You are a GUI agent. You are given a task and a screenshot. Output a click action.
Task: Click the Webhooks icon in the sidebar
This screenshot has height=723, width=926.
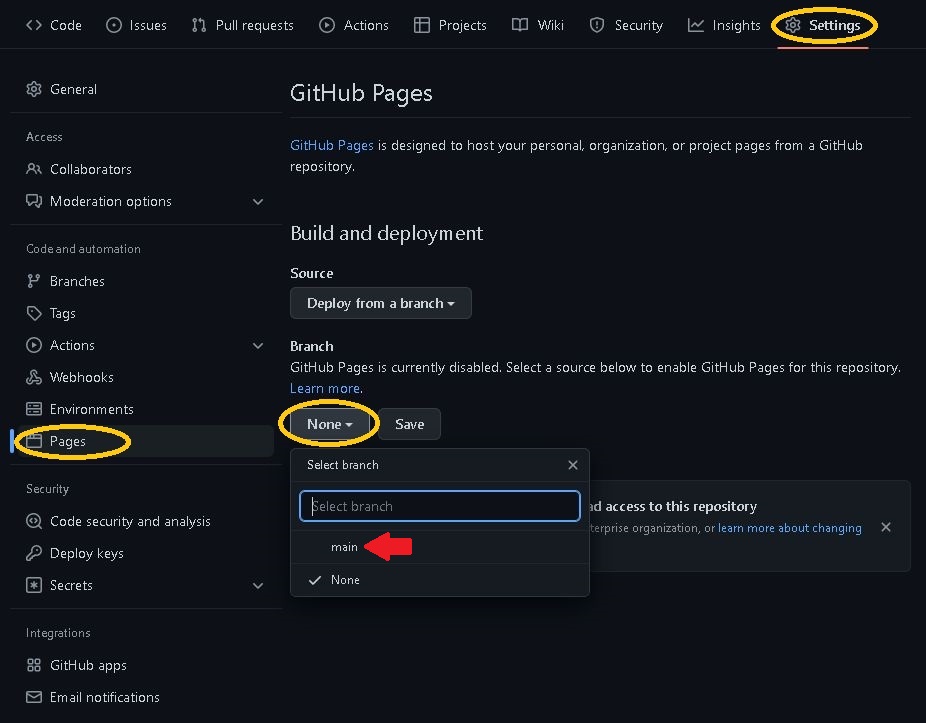click(34, 377)
